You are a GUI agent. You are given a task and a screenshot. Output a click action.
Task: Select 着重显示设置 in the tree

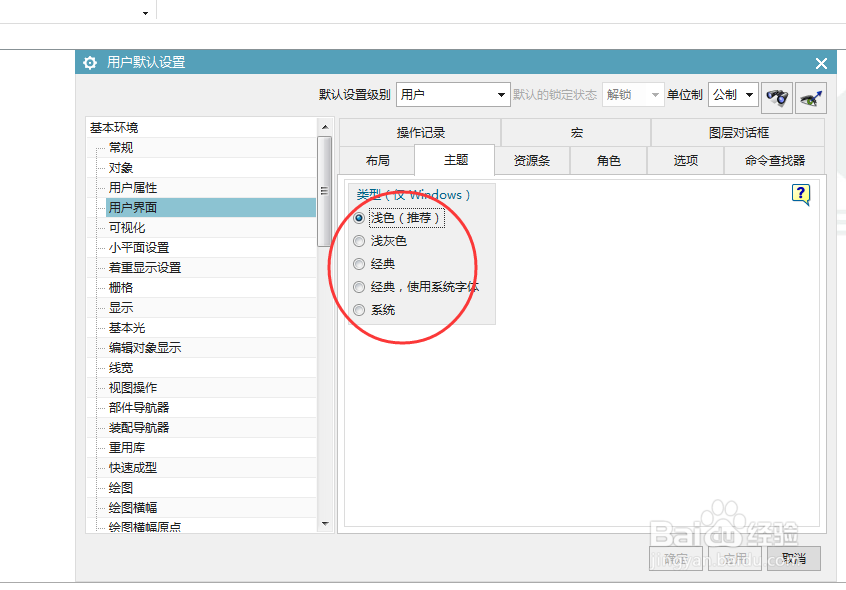pos(145,267)
